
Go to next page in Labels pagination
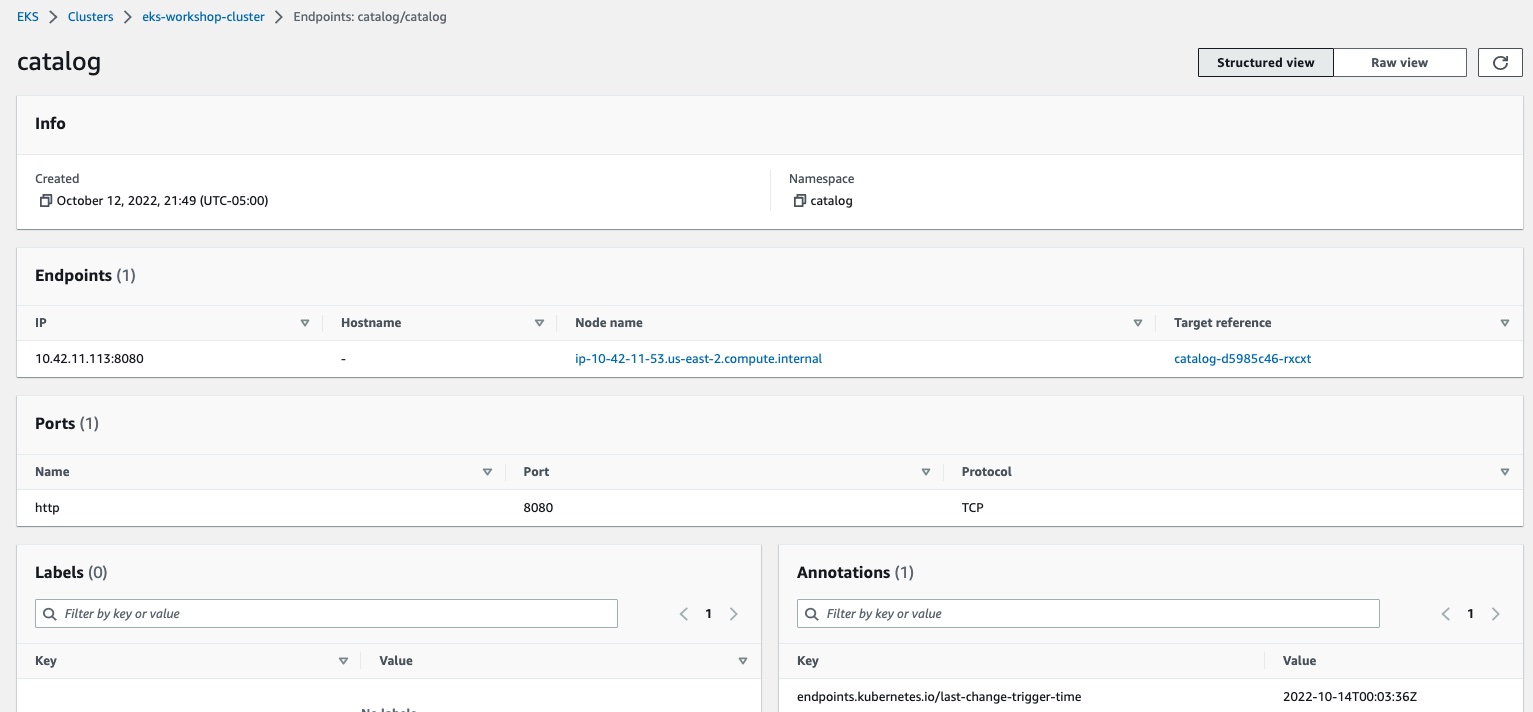point(733,614)
